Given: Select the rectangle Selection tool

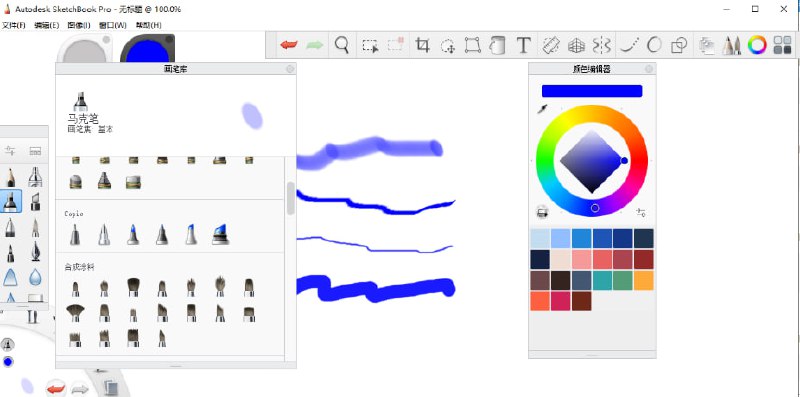Looking at the screenshot, I should click(x=370, y=45).
